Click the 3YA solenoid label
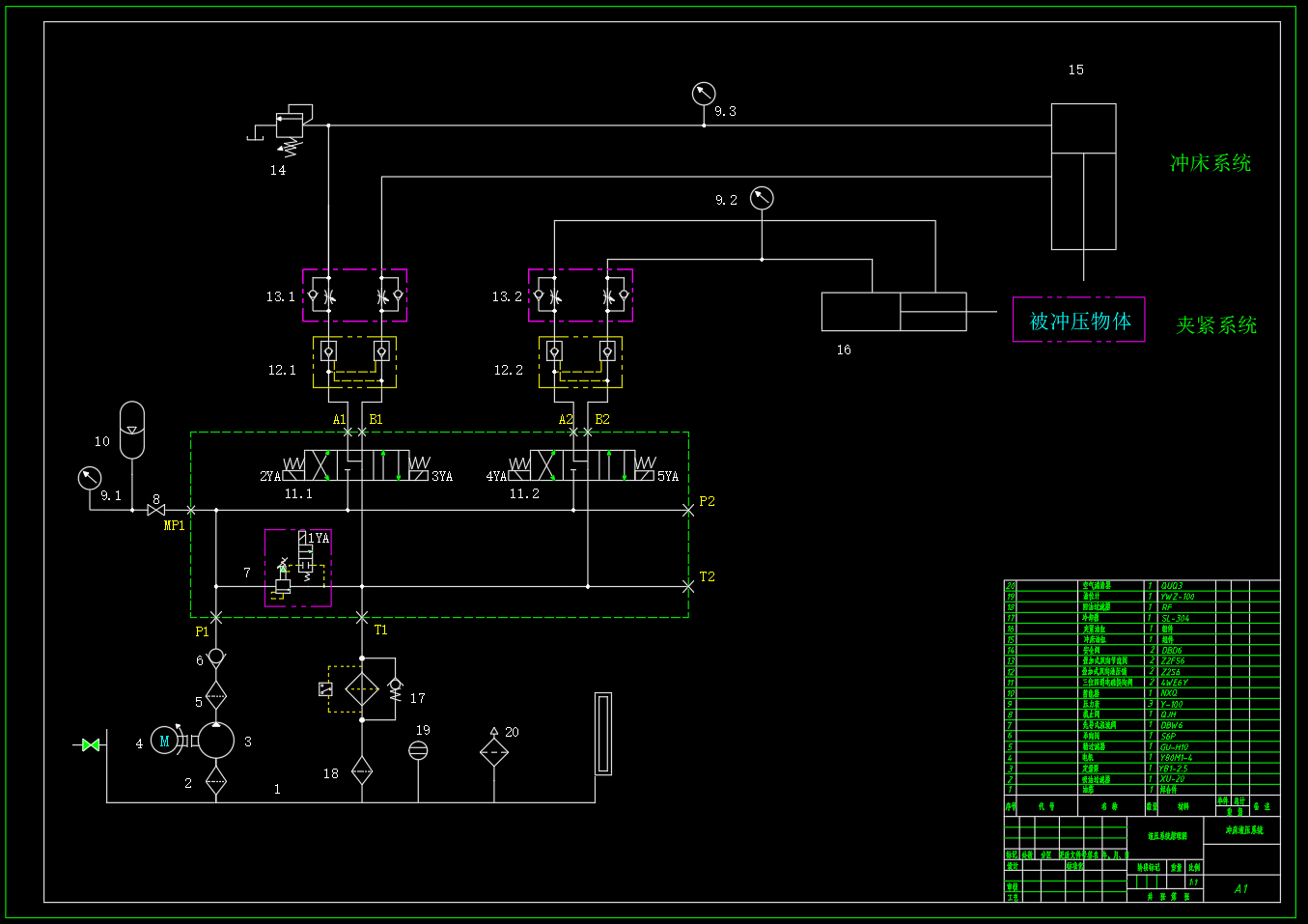This screenshot has height=924, width=1308. [x=442, y=476]
